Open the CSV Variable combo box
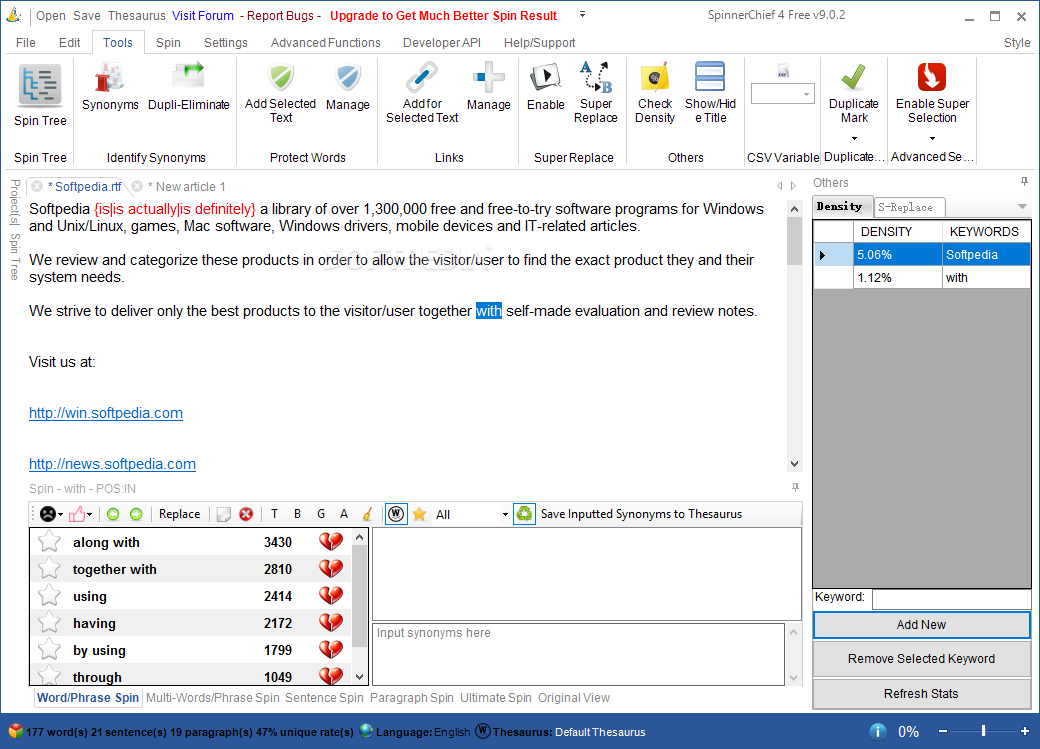This screenshot has width=1040, height=749. coord(783,94)
